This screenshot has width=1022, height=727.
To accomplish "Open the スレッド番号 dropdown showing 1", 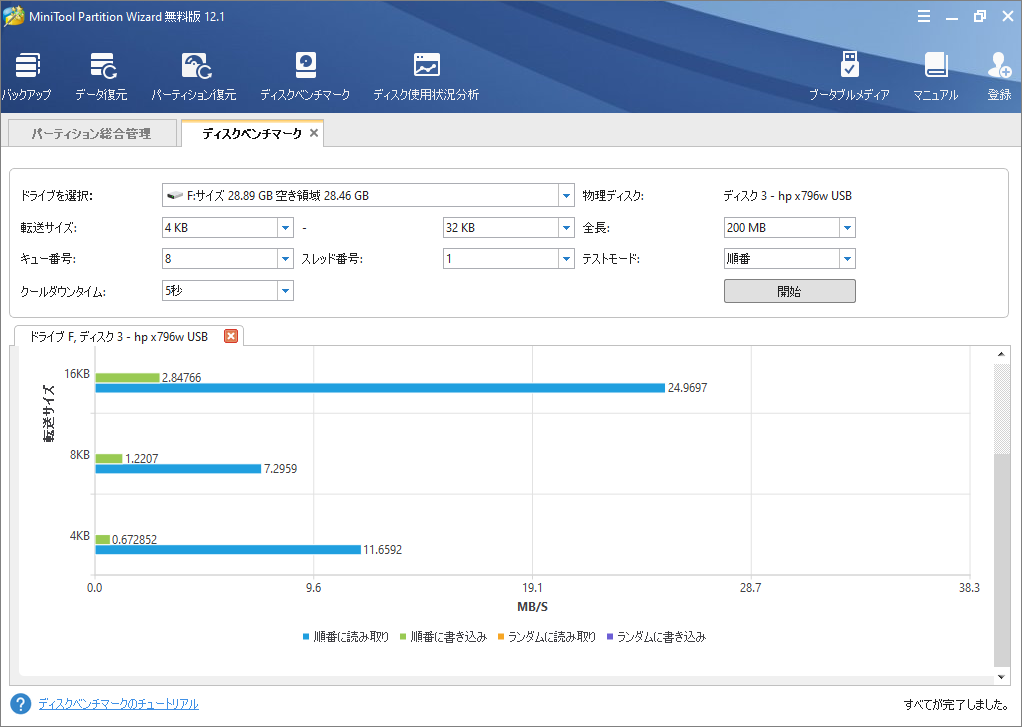I will pyautogui.click(x=566, y=259).
